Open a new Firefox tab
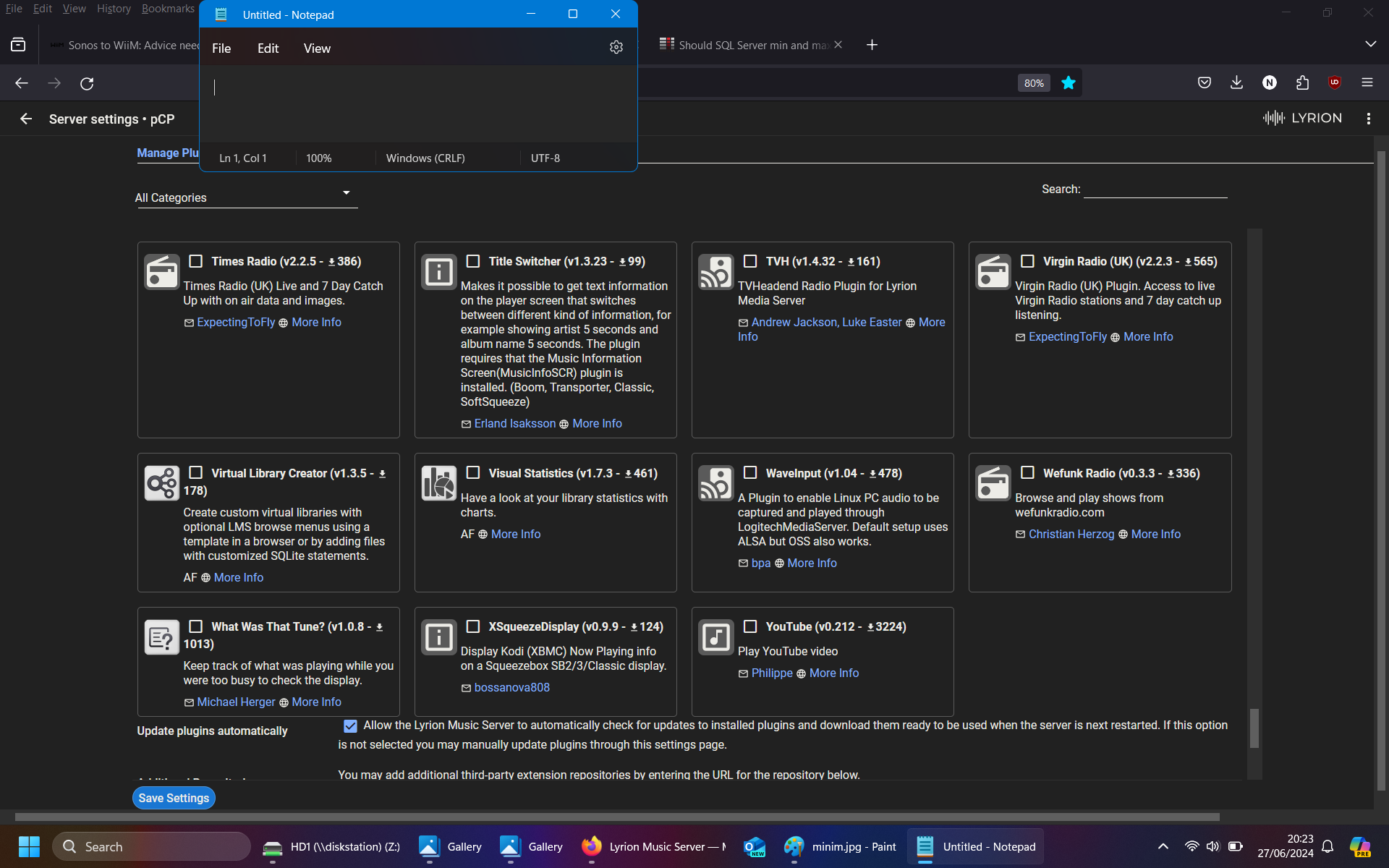The image size is (1389, 868). pyautogui.click(x=872, y=45)
